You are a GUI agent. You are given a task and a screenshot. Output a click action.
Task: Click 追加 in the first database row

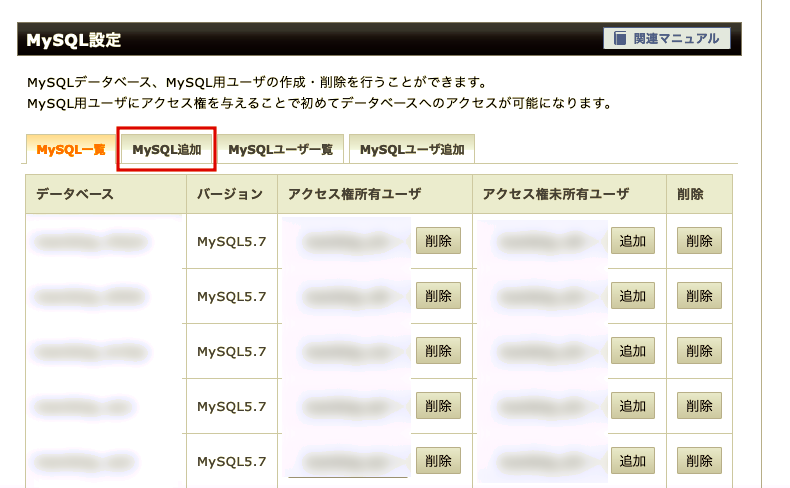(x=633, y=241)
